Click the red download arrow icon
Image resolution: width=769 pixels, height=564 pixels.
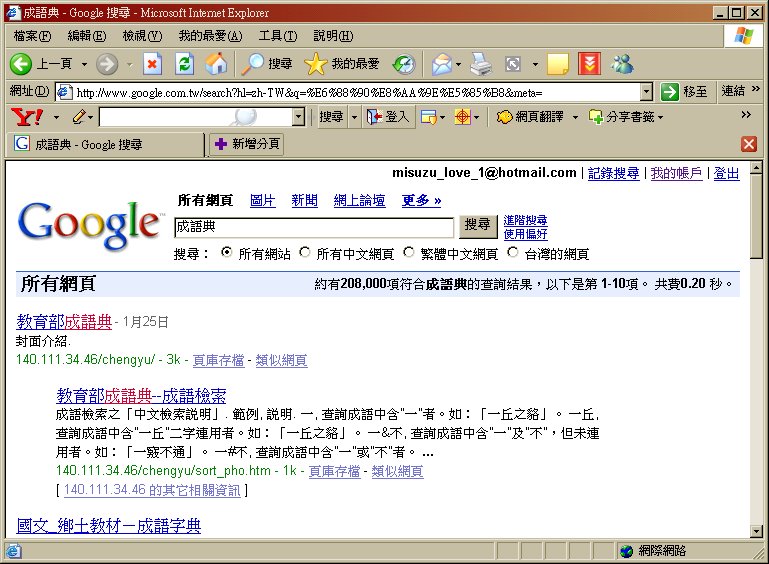[590, 64]
